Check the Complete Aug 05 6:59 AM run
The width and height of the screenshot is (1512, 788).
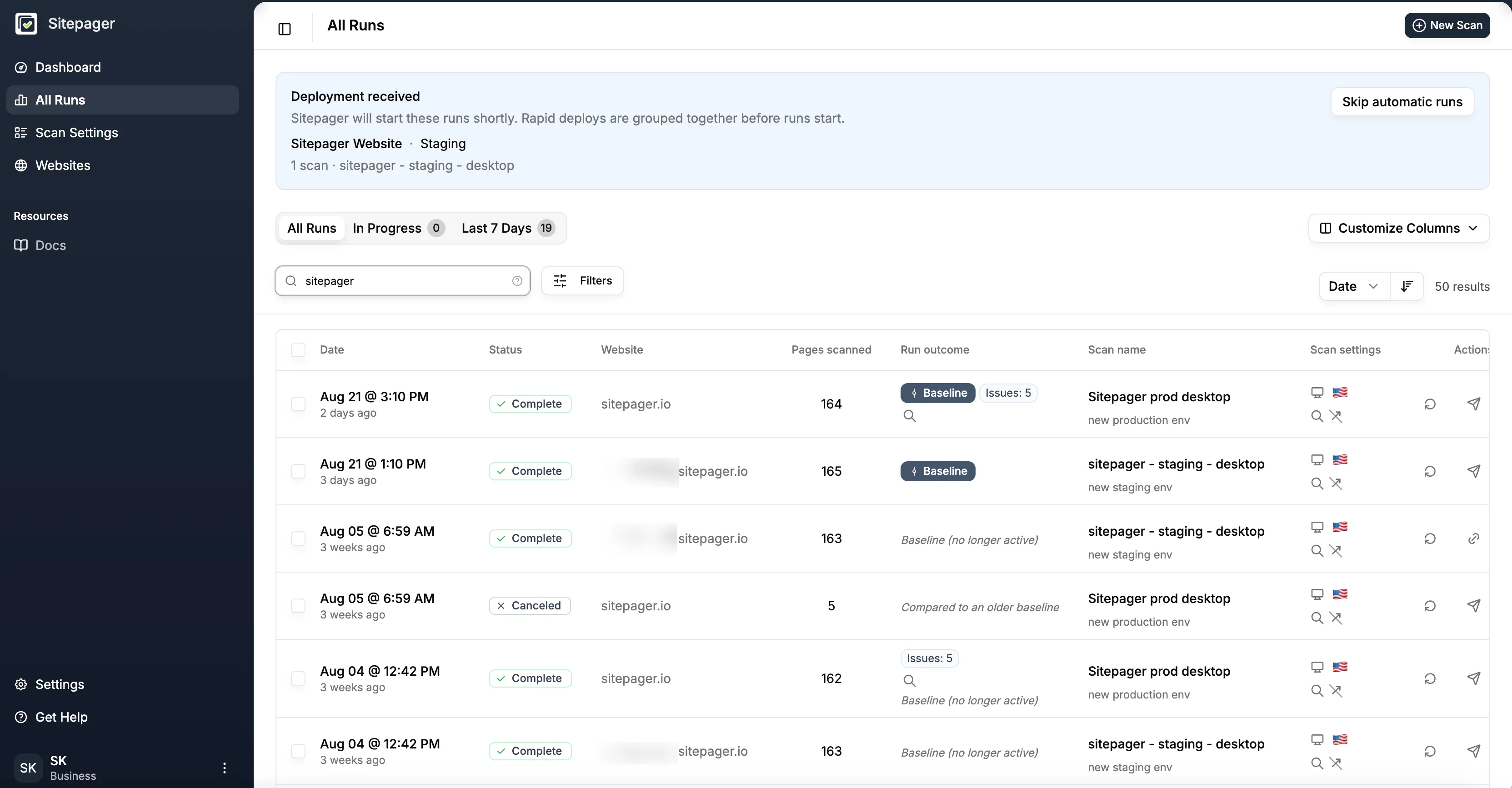[298, 539]
